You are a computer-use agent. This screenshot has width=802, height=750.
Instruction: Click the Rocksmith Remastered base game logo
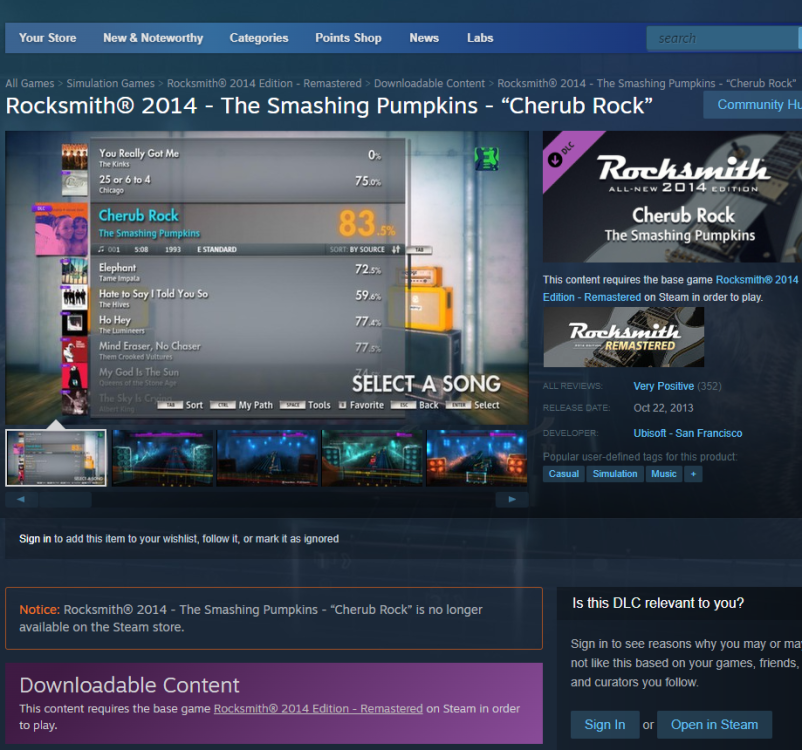pyautogui.click(x=623, y=337)
